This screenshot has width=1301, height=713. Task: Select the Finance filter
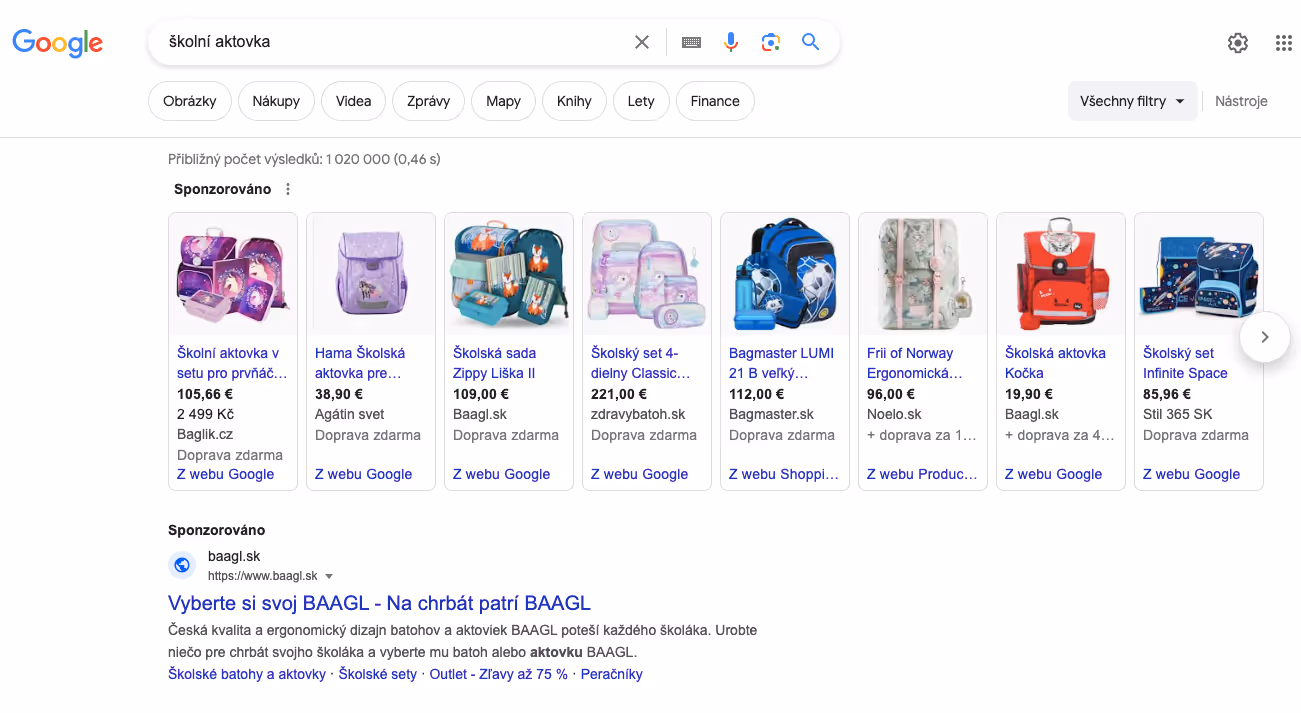tap(715, 101)
